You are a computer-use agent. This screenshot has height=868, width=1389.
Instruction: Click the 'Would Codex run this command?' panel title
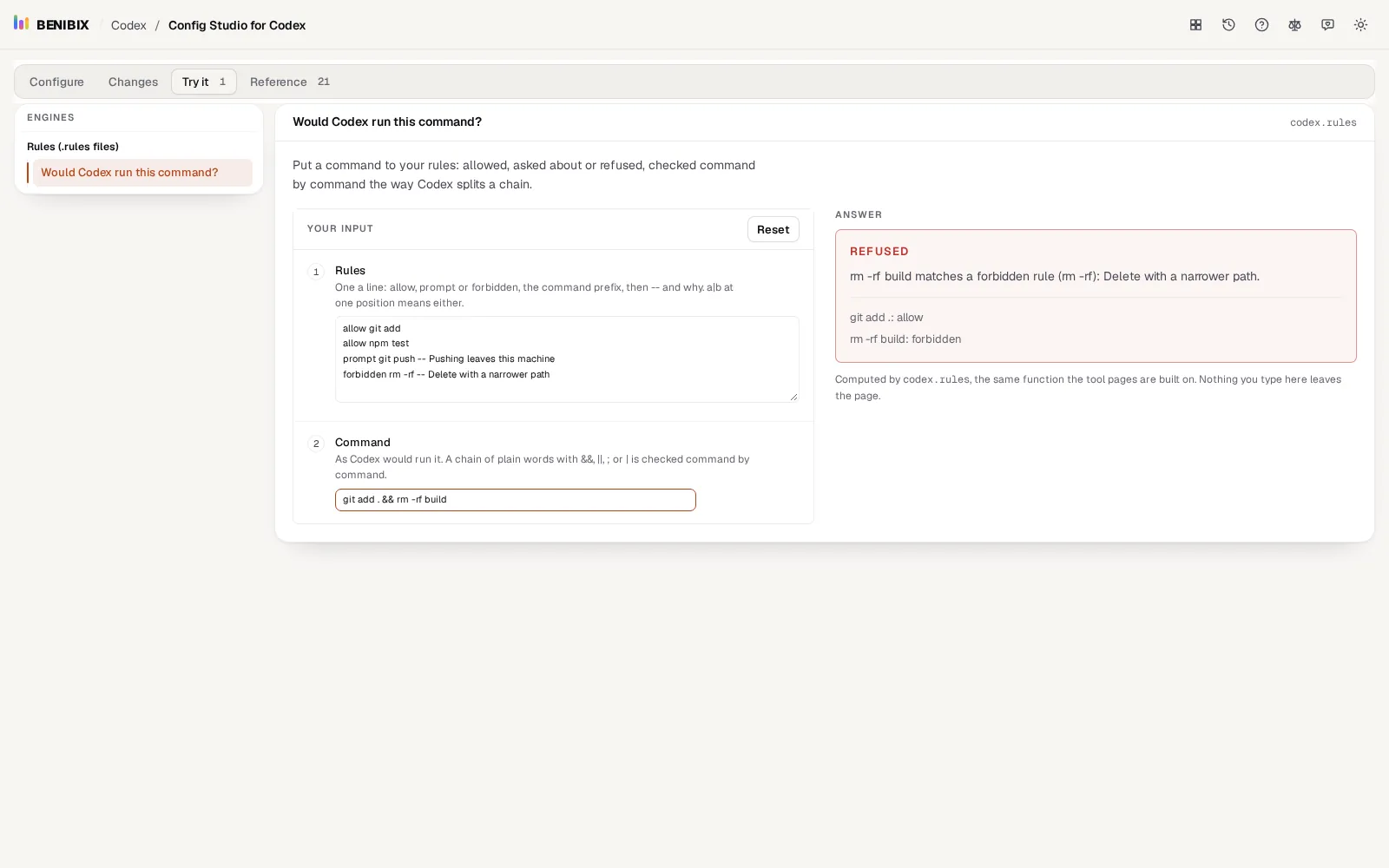point(387,122)
